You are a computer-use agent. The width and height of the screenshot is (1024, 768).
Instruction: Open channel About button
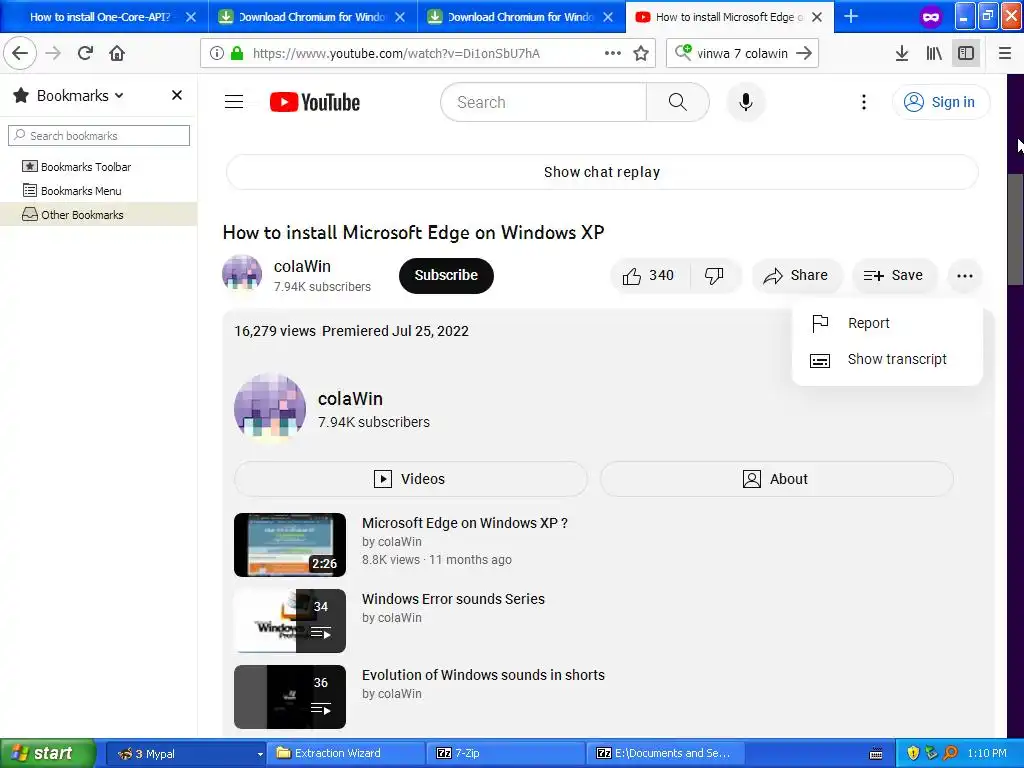click(776, 479)
